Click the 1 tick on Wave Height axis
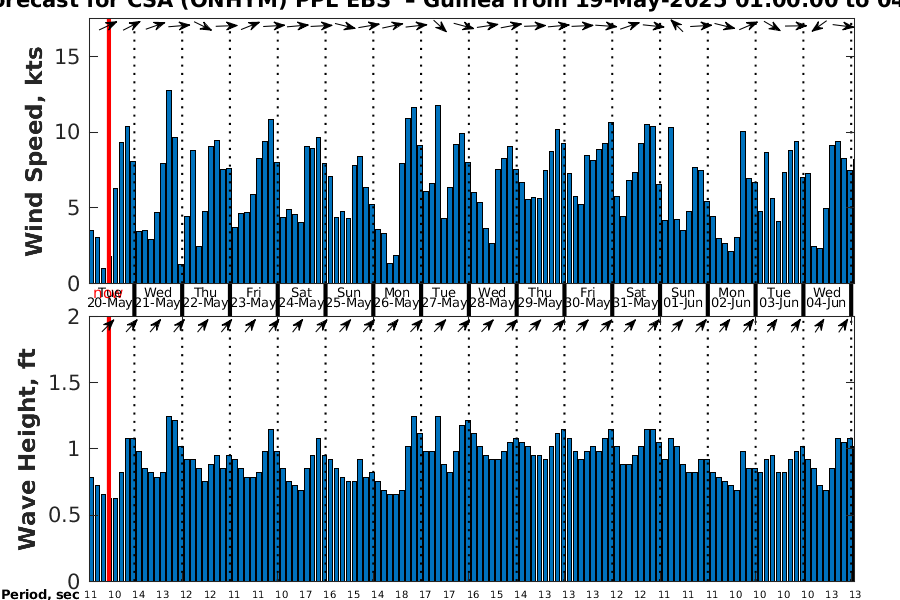This screenshot has height=600, width=900. pyautogui.click(x=74, y=448)
